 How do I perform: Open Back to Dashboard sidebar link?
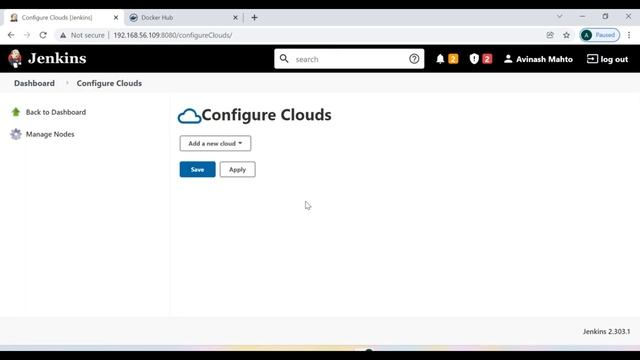coord(56,112)
